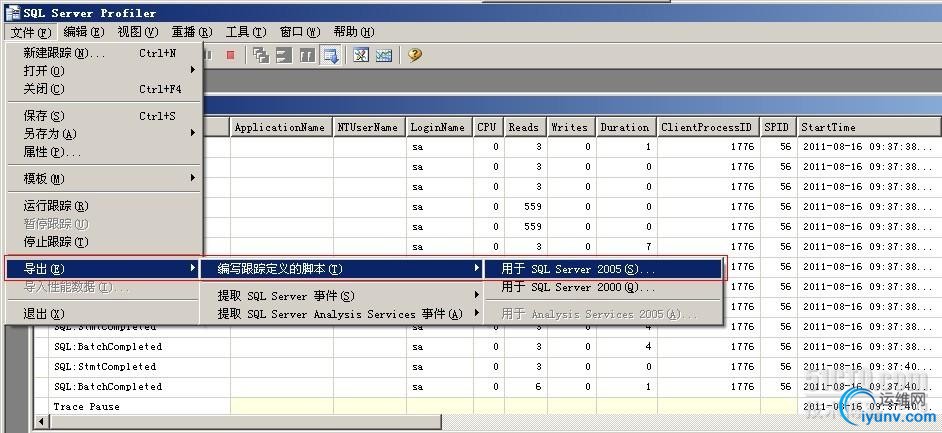Expand 提取 SQL Server Analysis Services 事件(A) submenu
942x433 pixels.
(342, 314)
